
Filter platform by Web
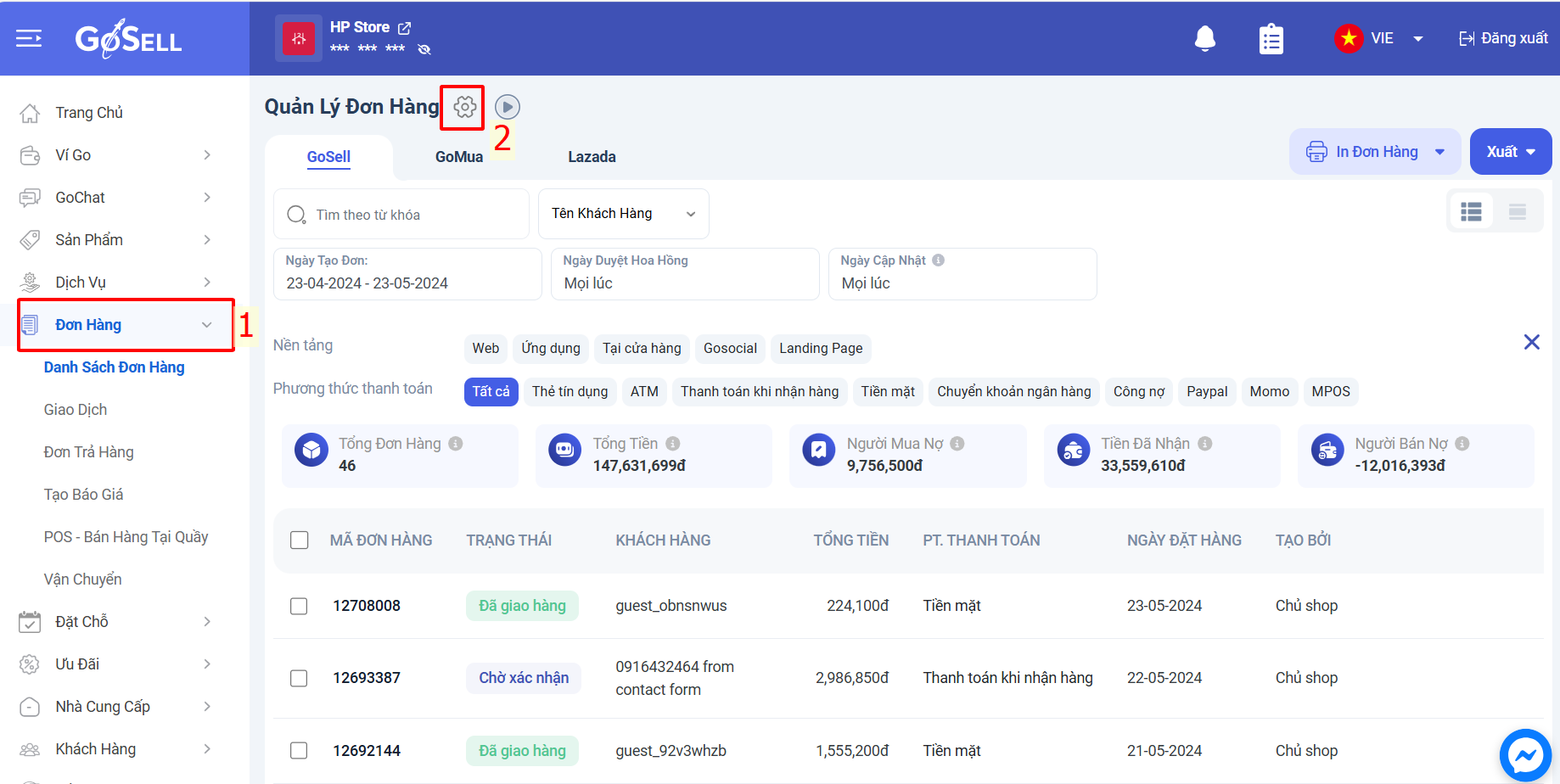pyautogui.click(x=485, y=349)
